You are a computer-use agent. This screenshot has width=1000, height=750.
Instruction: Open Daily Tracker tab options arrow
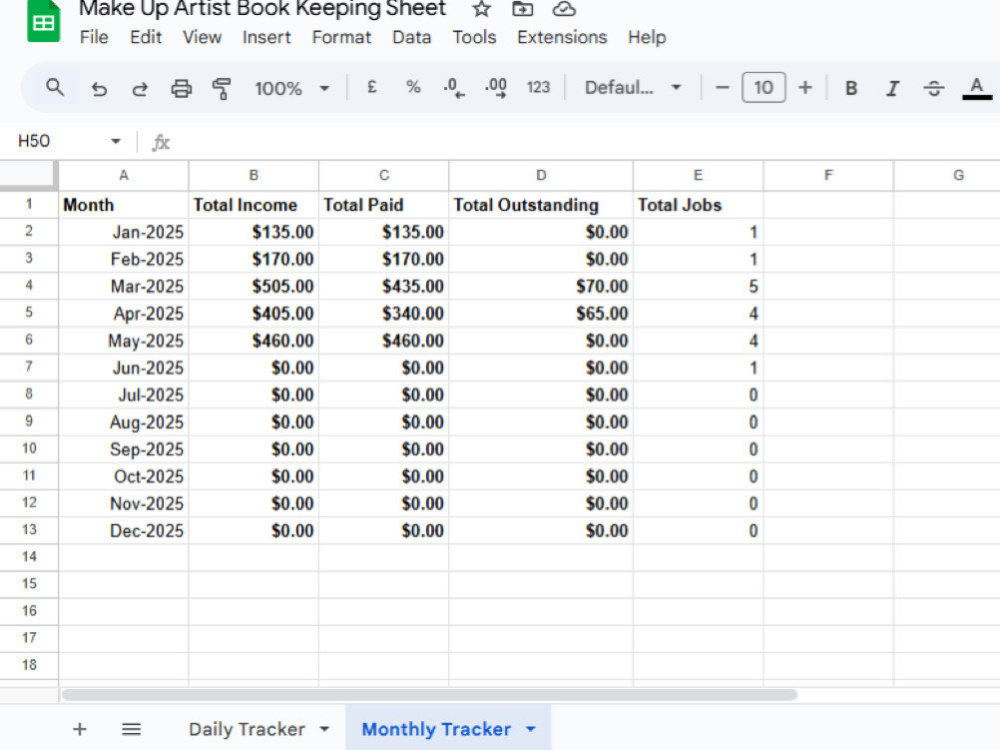[x=324, y=729]
